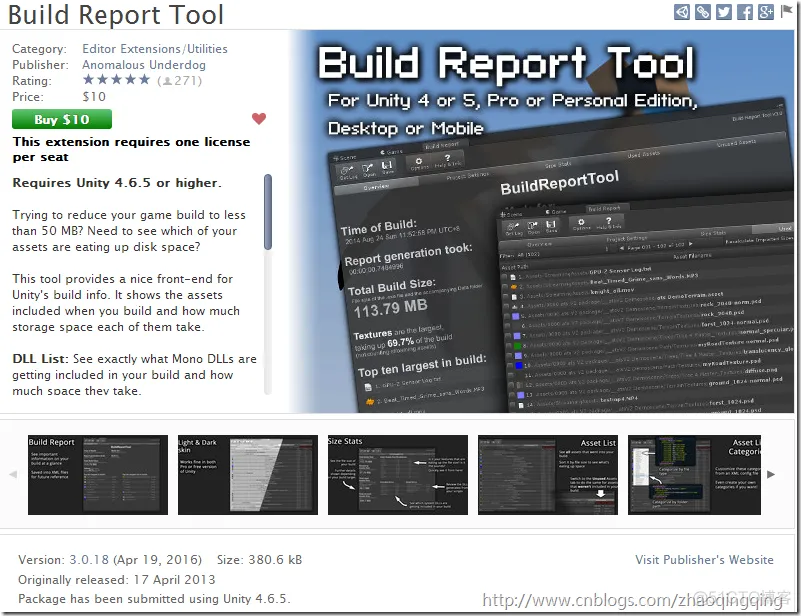Viewport: 801px width, 616px height.
Task: Share this asset on Twitter
Action: 723,12
